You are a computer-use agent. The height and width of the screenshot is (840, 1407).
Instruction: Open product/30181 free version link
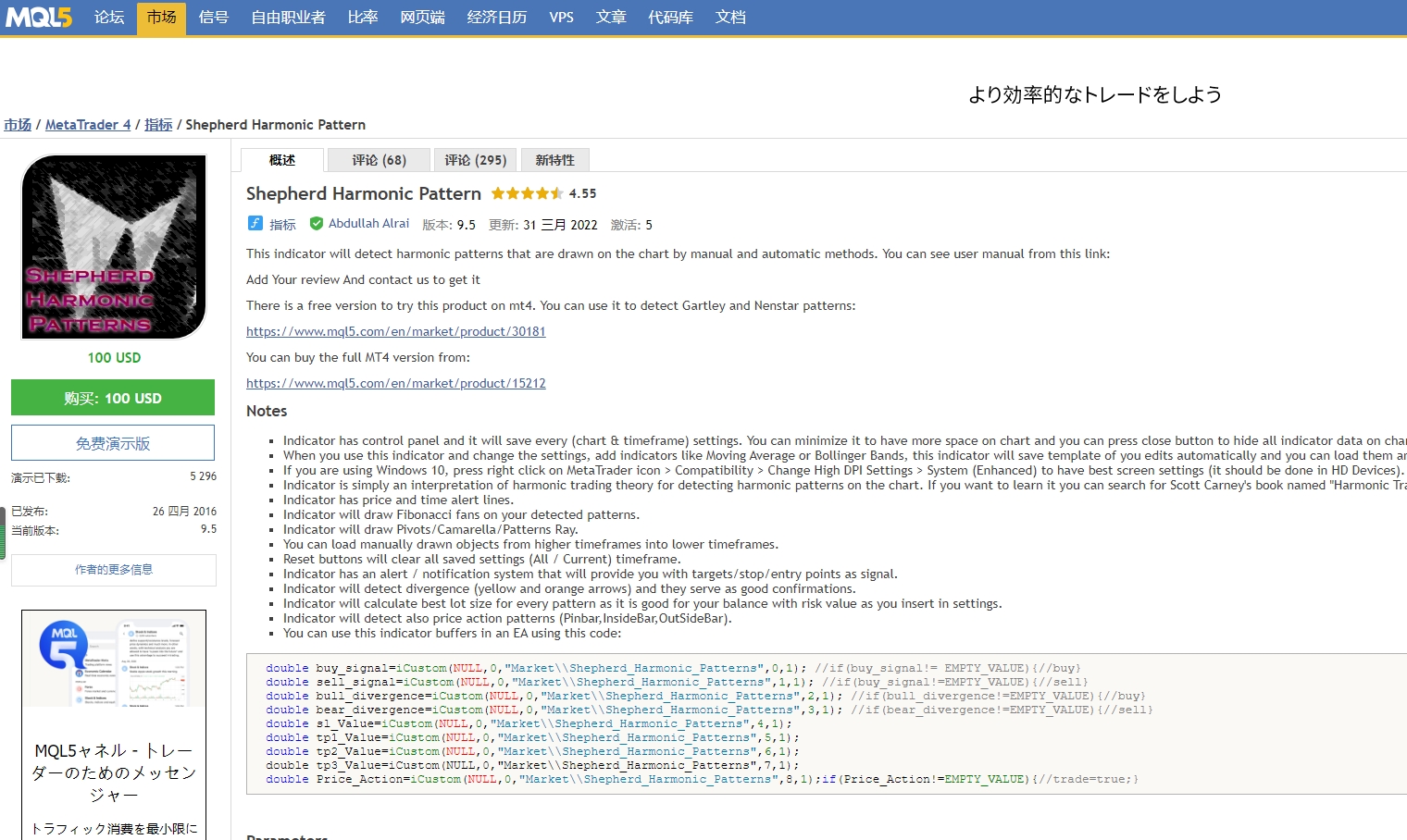pos(396,331)
